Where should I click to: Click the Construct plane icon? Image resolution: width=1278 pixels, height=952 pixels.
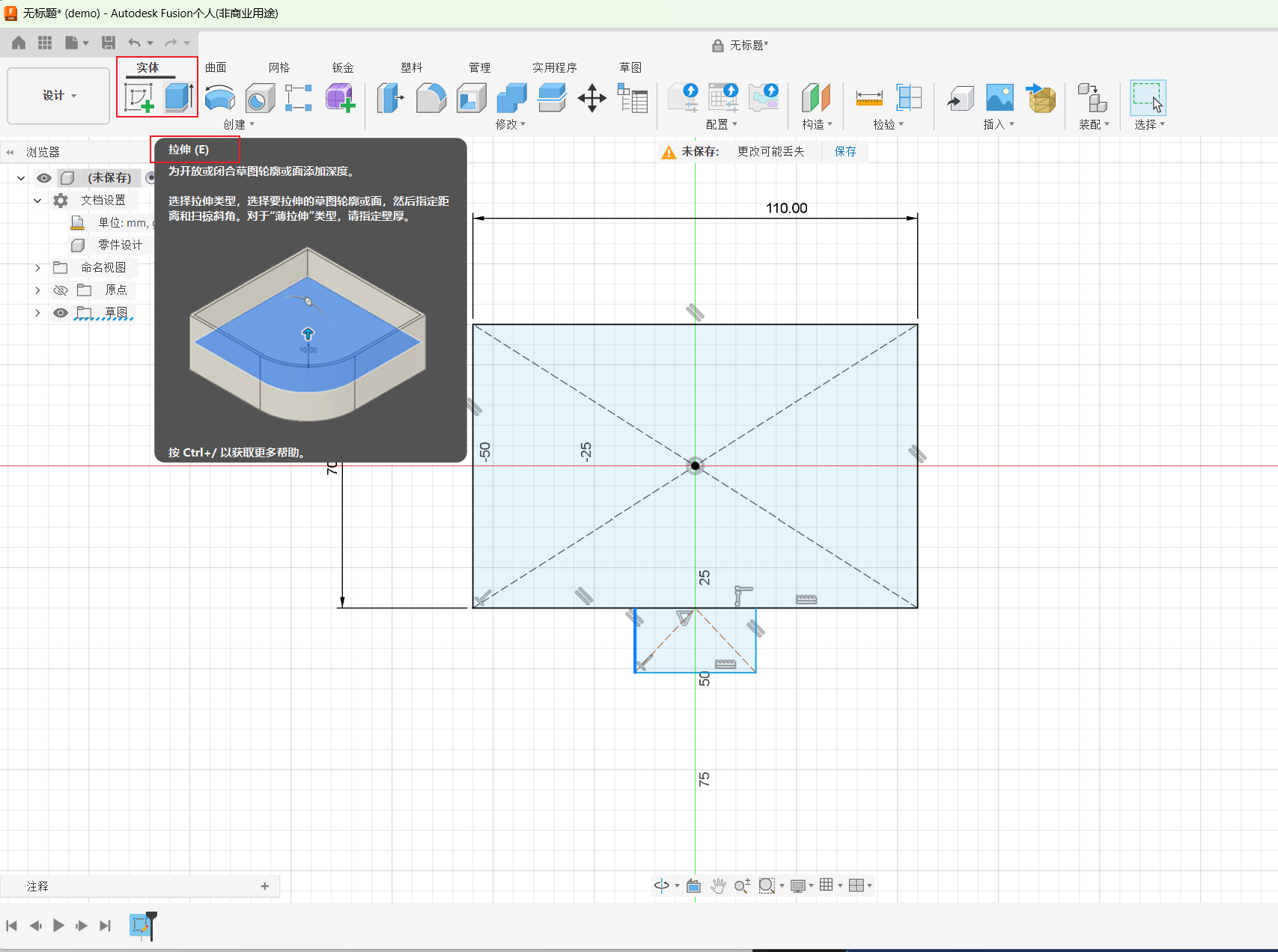tap(816, 98)
